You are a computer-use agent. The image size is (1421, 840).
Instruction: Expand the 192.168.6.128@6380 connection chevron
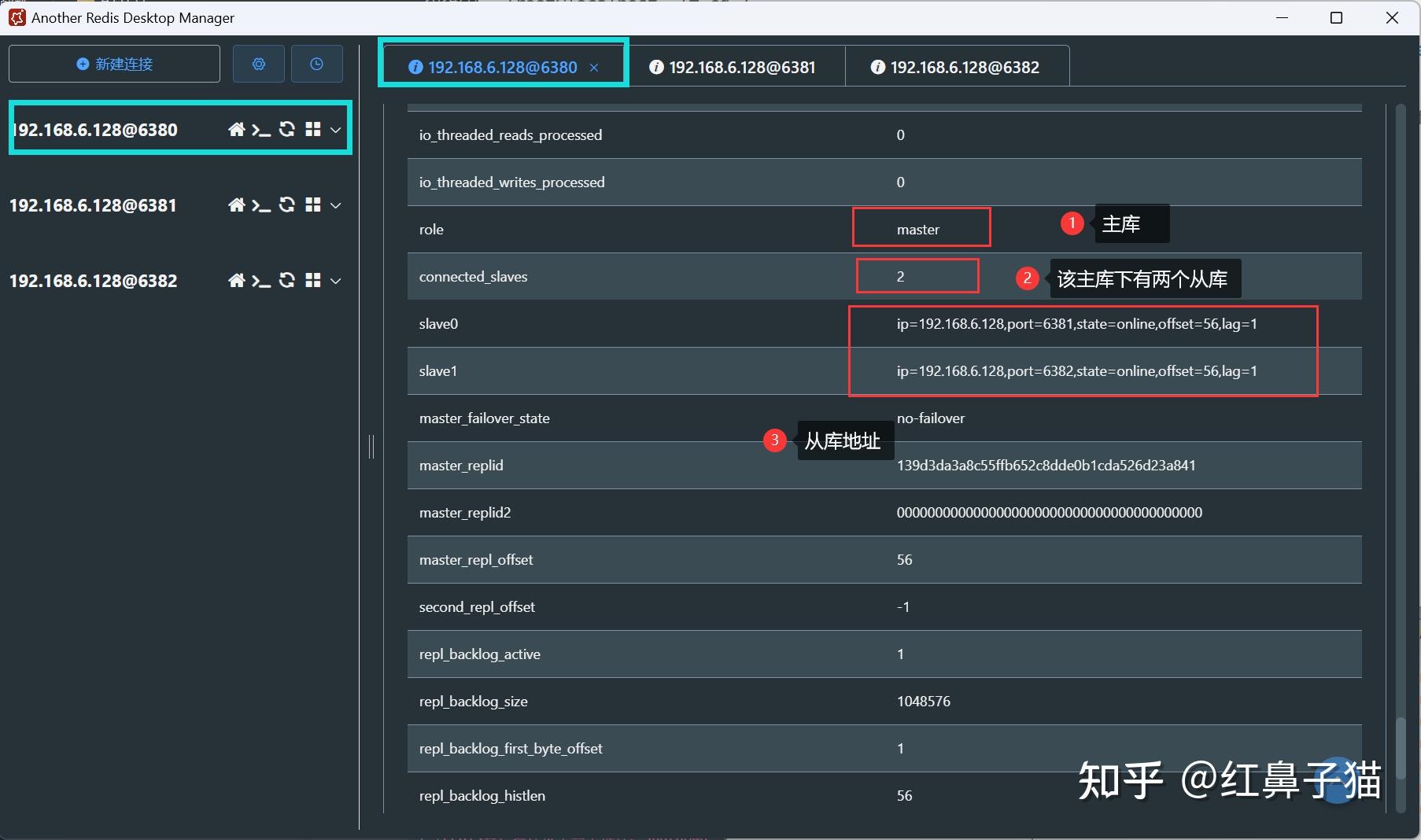(x=336, y=129)
